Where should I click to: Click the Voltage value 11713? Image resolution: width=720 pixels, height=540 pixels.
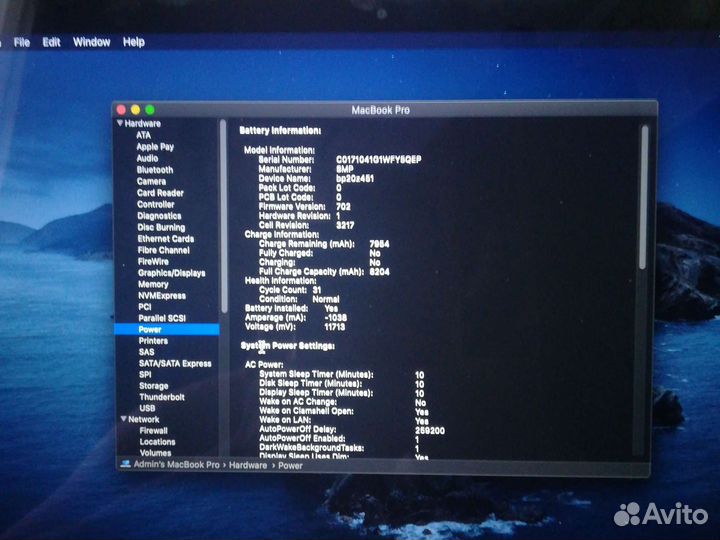point(335,327)
